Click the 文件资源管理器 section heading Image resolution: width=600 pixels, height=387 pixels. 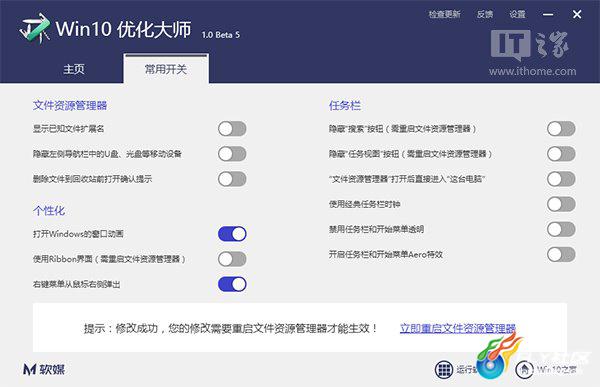click(x=70, y=106)
